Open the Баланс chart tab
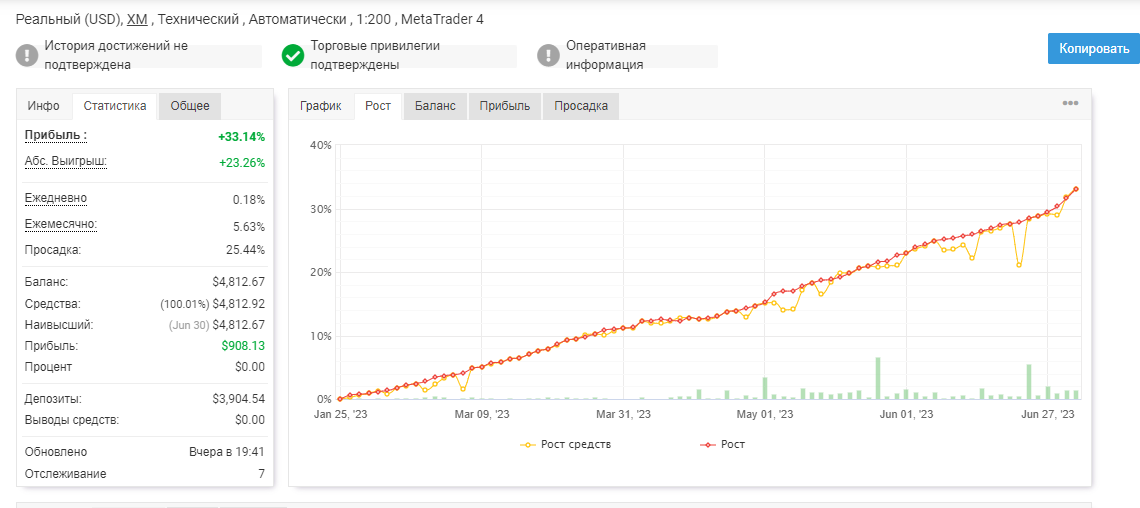The width and height of the screenshot is (1140, 508). [x=435, y=106]
